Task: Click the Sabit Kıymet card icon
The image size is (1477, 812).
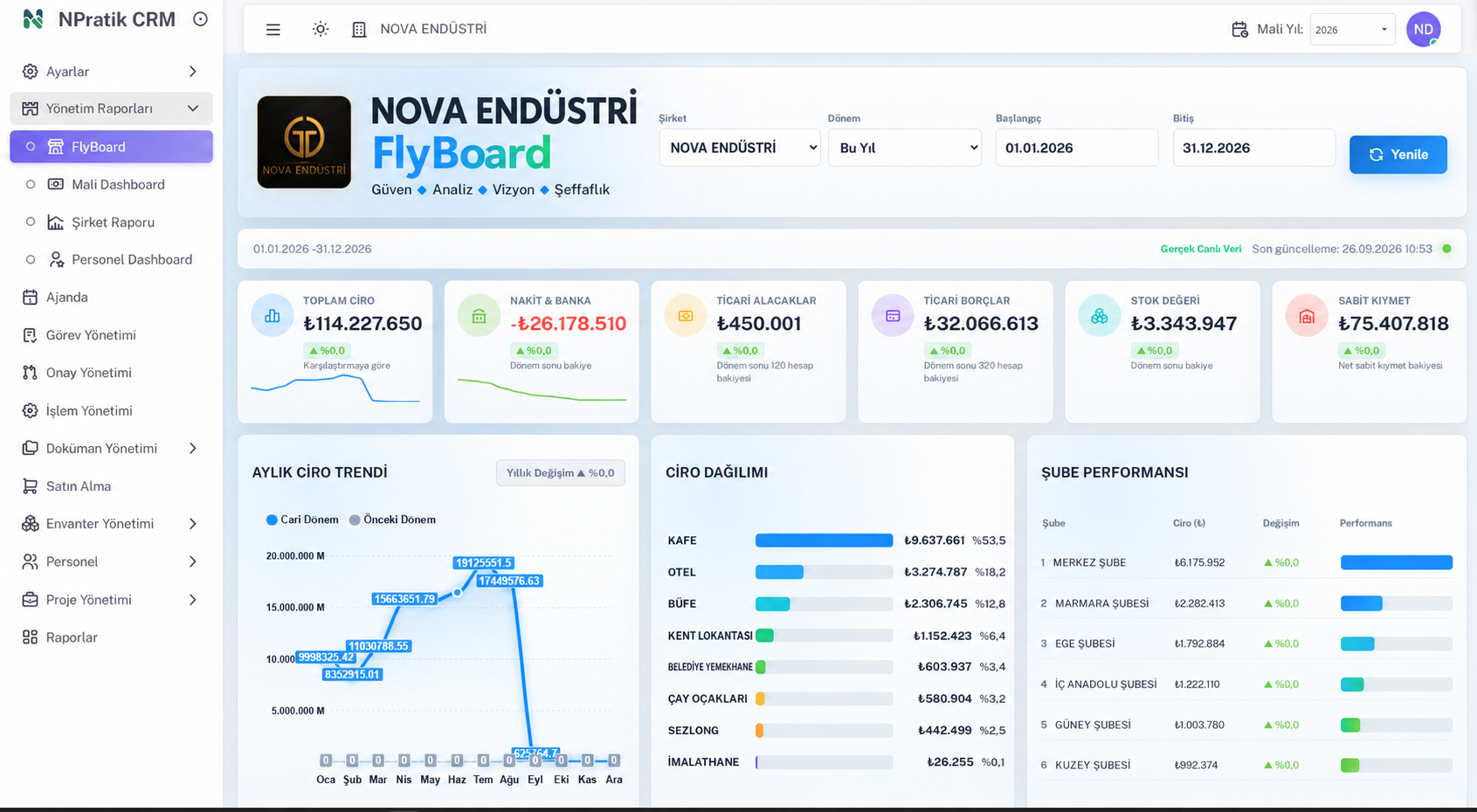Action: [x=1307, y=316]
